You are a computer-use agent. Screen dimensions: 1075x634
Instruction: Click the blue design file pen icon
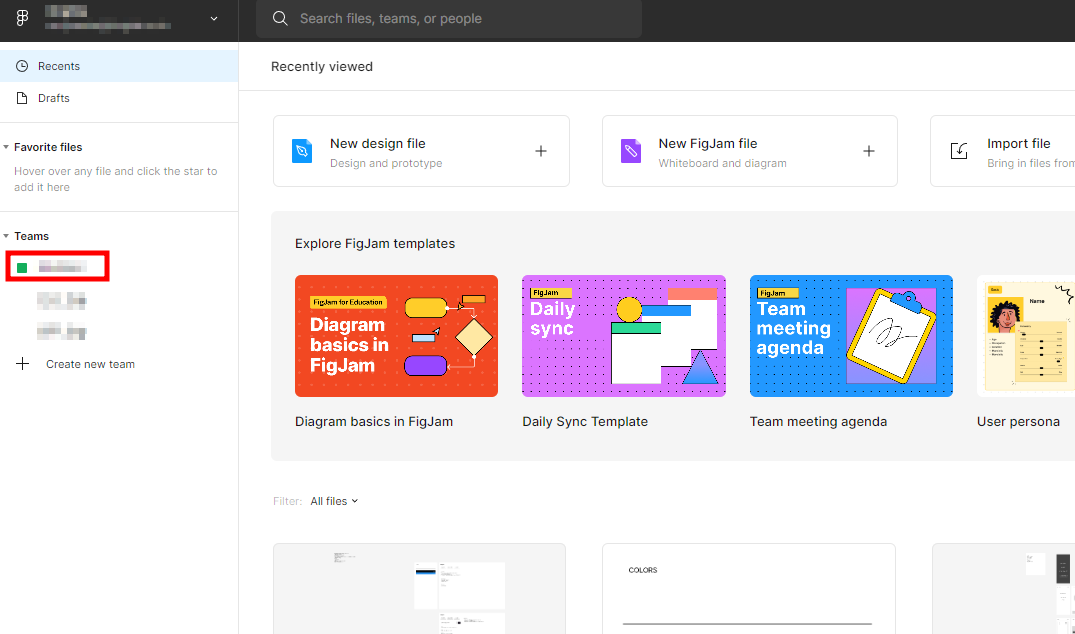pos(302,151)
